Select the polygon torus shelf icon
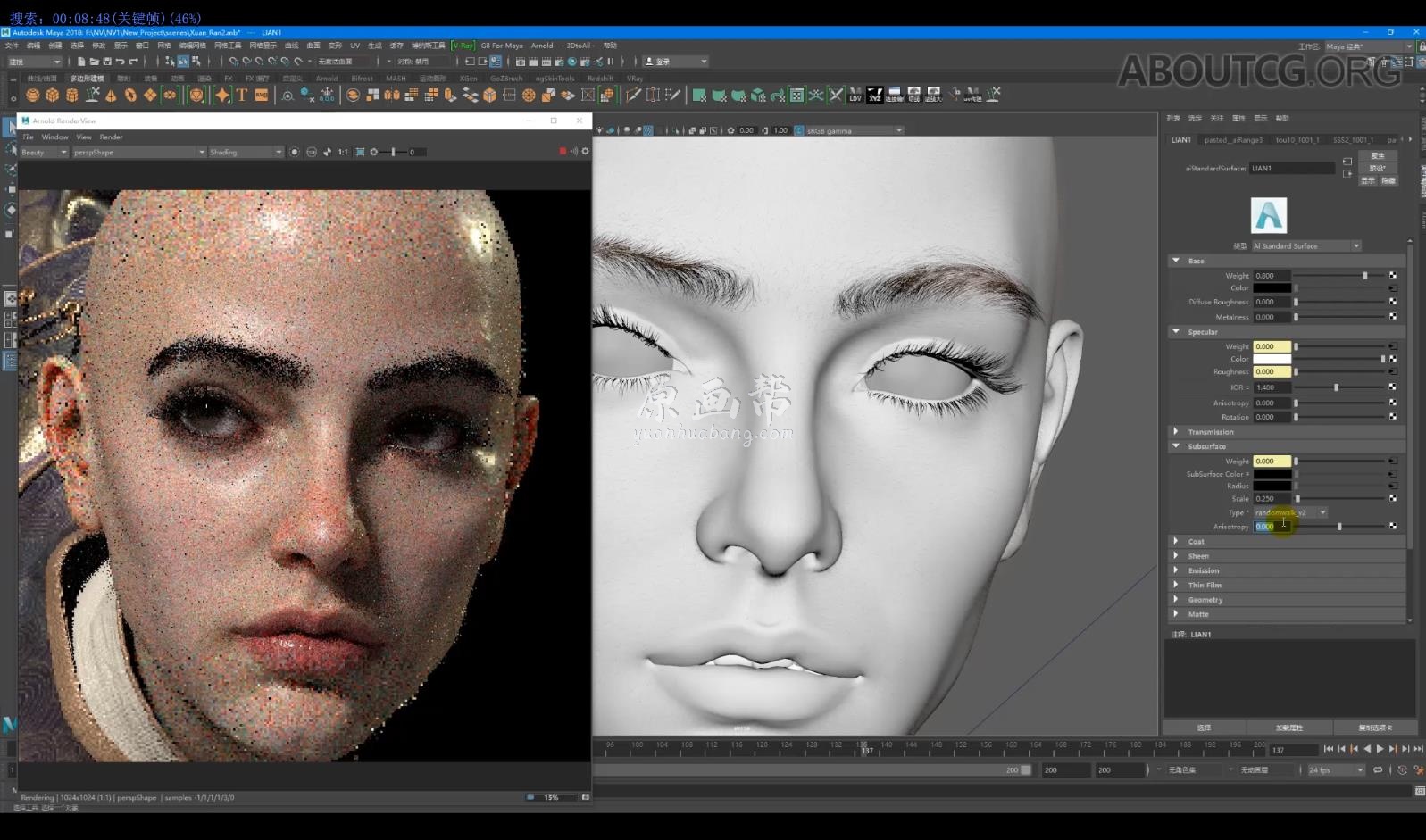The width and height of the screenshot is (1426, 840). click(130, 96)
